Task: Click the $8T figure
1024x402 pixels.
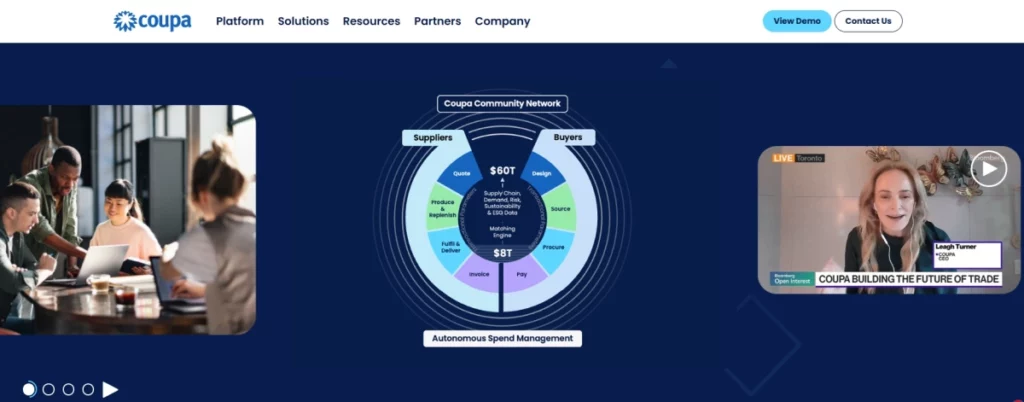Action: point(502,253)
